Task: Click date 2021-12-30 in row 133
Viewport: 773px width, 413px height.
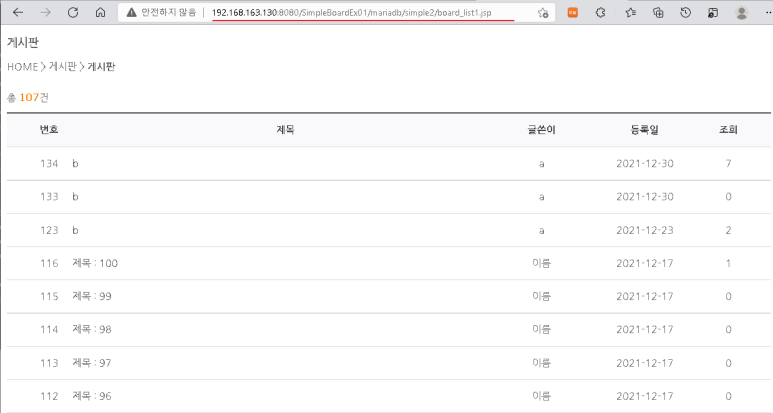Action: click(645, 197)
